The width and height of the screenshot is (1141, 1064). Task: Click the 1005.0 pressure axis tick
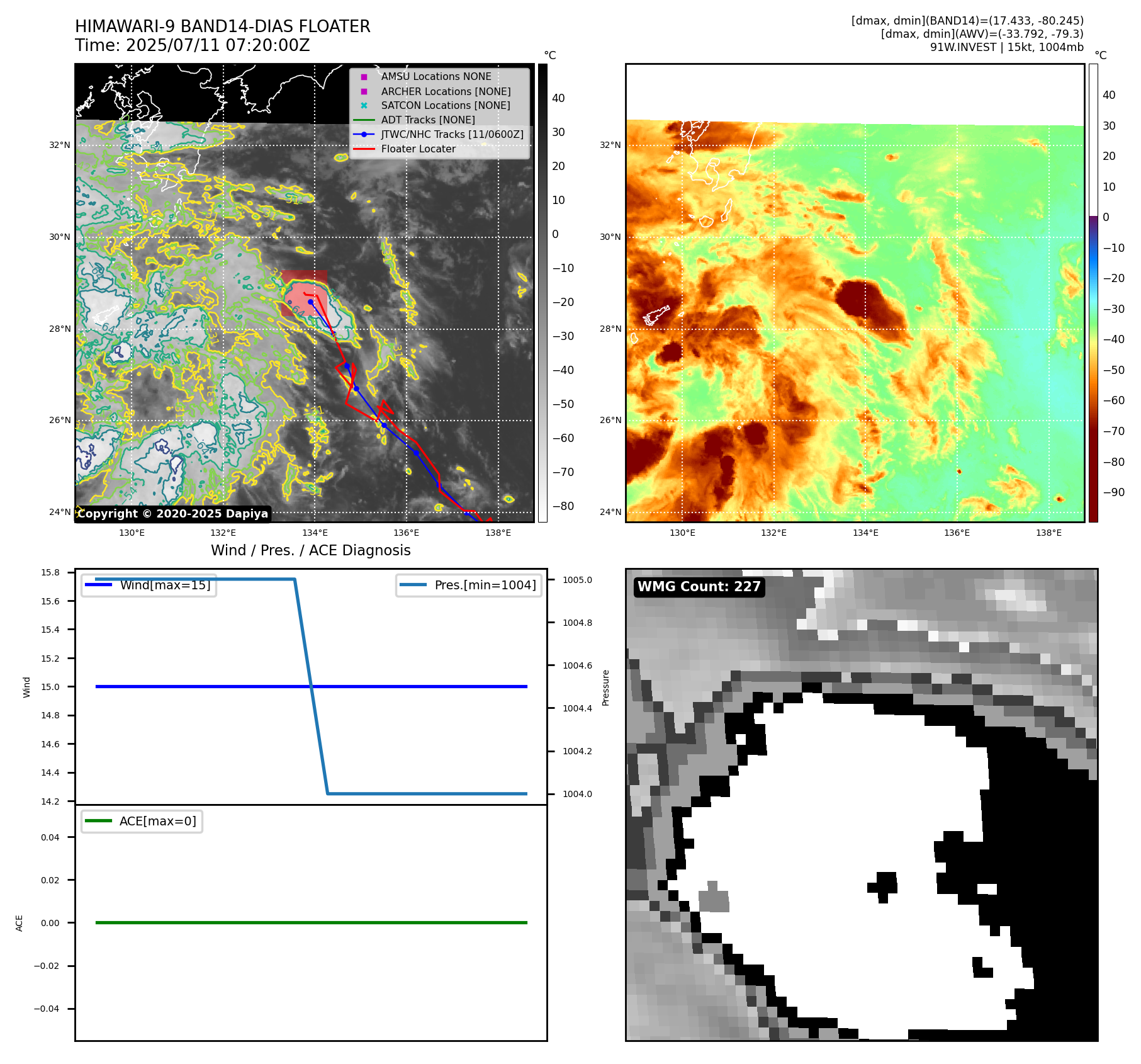point(577,580)
